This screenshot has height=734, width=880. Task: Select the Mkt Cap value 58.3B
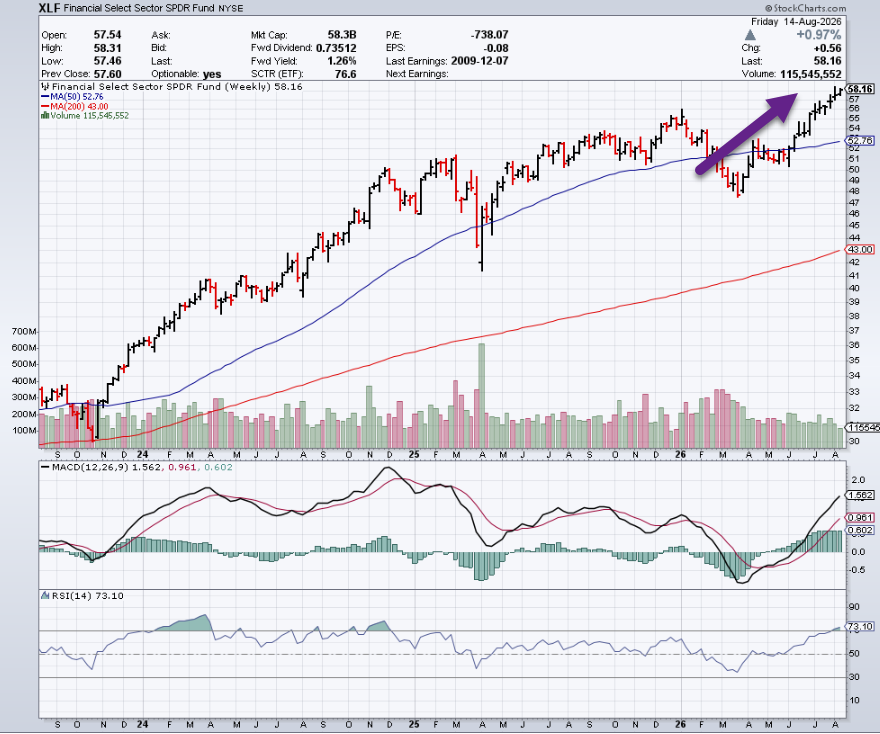pos(342,35)
